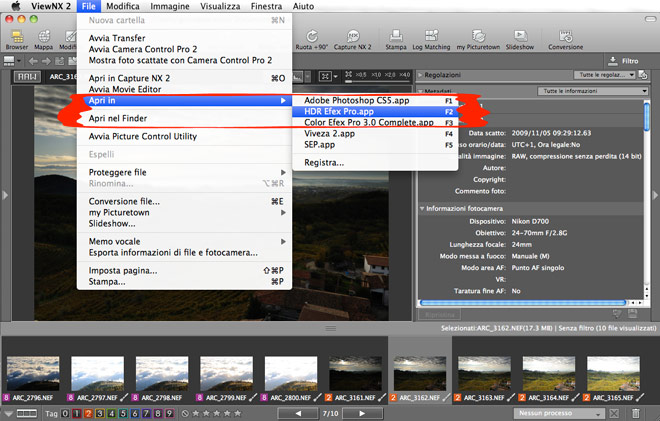Click the metadata panel vertical scrollbar
This screenshot has width=660, height=421.
tap(647, 116)
